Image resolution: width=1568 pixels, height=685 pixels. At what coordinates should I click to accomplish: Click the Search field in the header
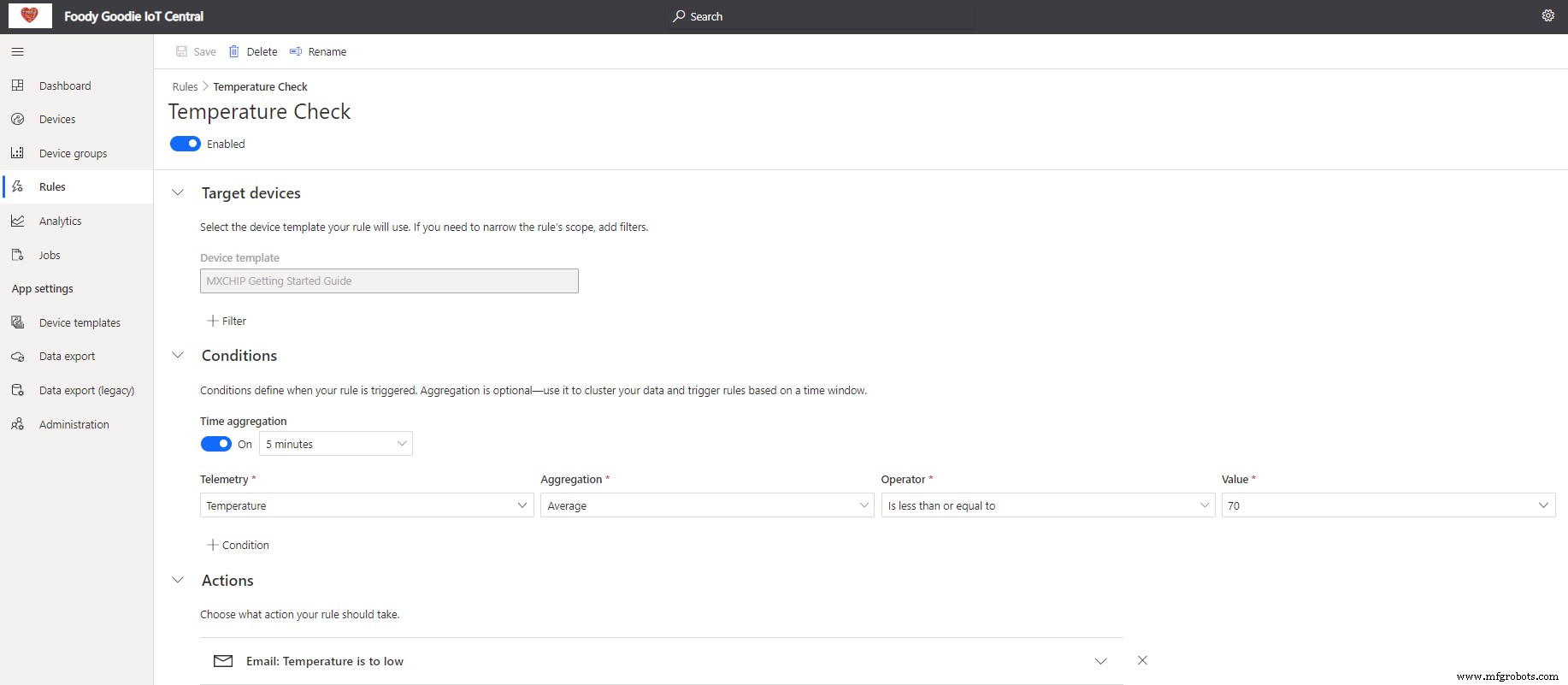click(x=820, y=16)
